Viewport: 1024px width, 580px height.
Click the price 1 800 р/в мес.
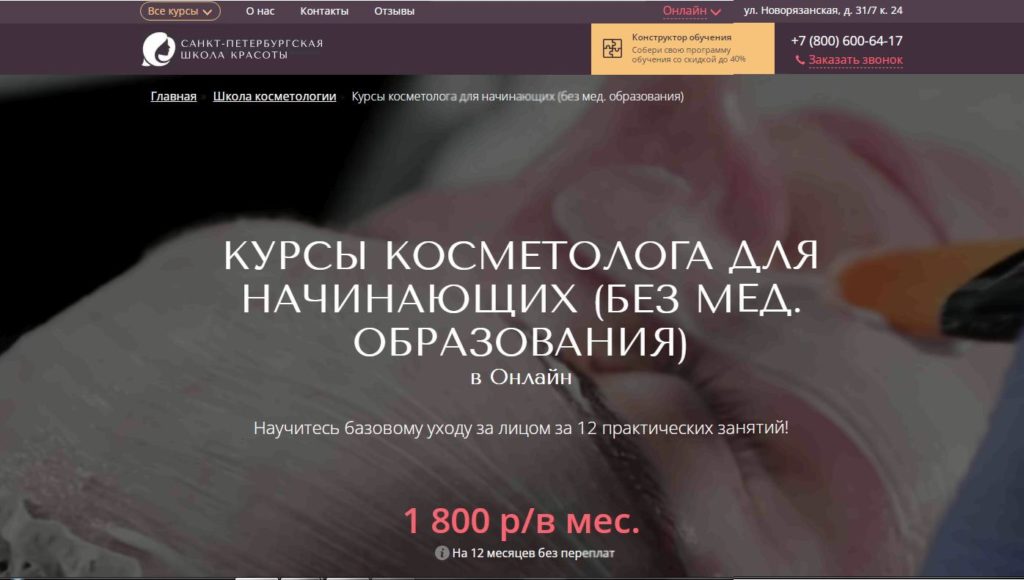pyautogui.click(x=521, y=521)
